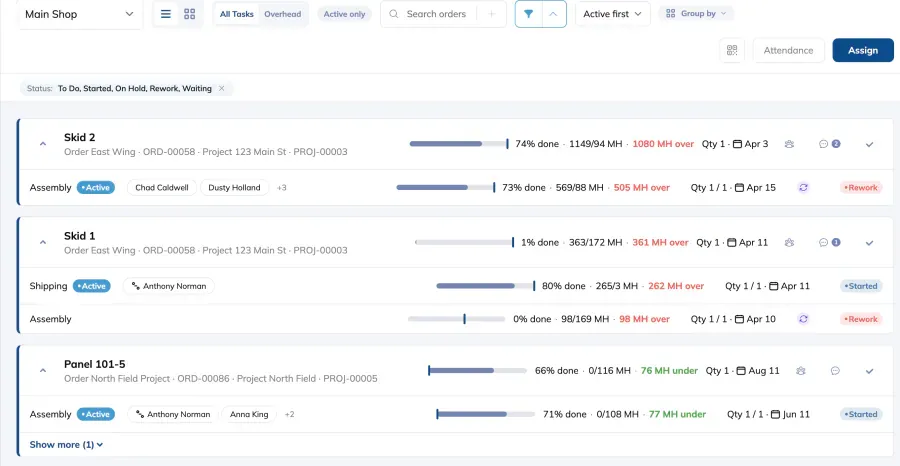Click the funnel filter icon

pyautogui.click(x=529, y=14)
